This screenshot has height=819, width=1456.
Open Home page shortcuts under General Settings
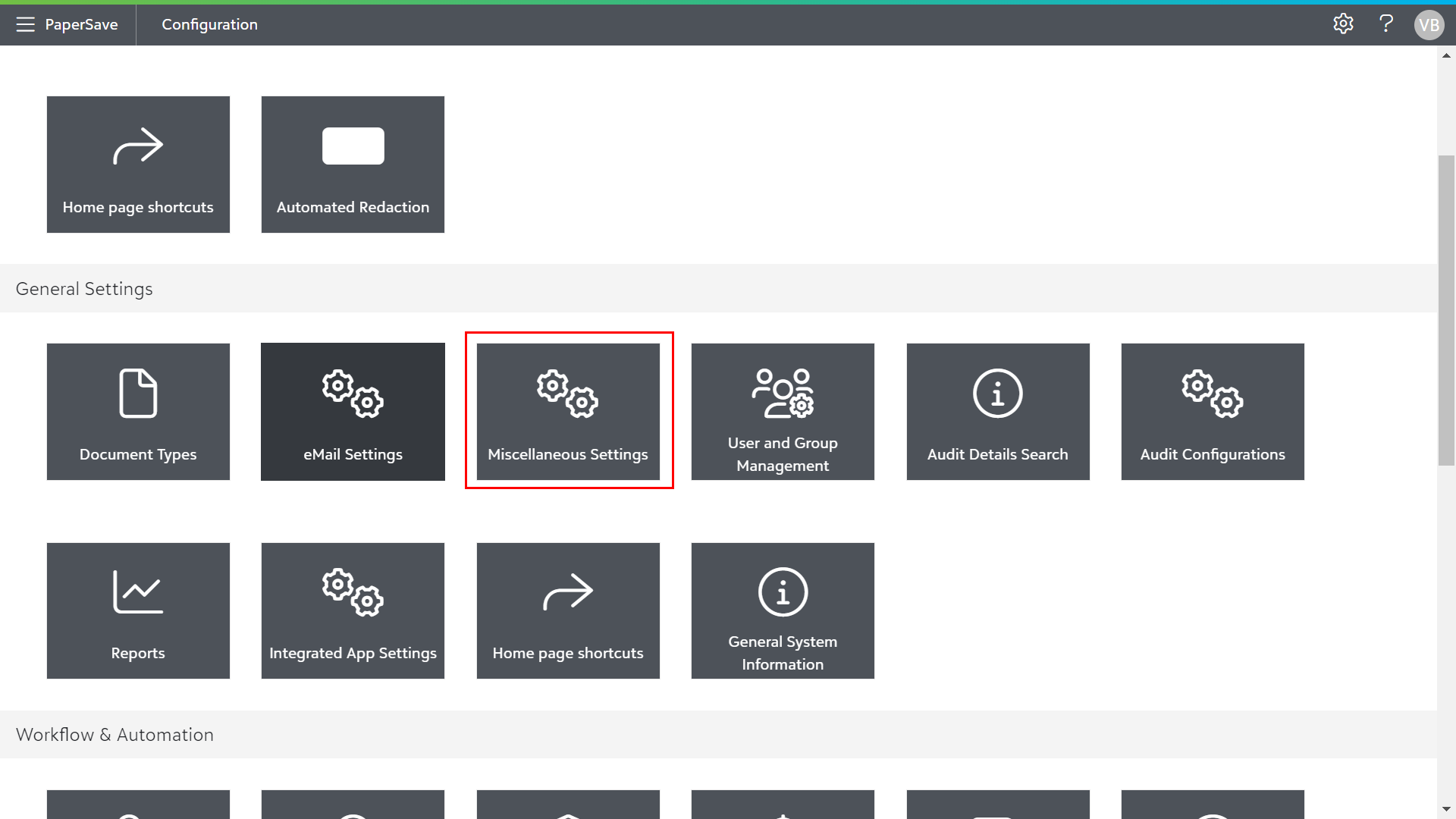coord(568,610)
